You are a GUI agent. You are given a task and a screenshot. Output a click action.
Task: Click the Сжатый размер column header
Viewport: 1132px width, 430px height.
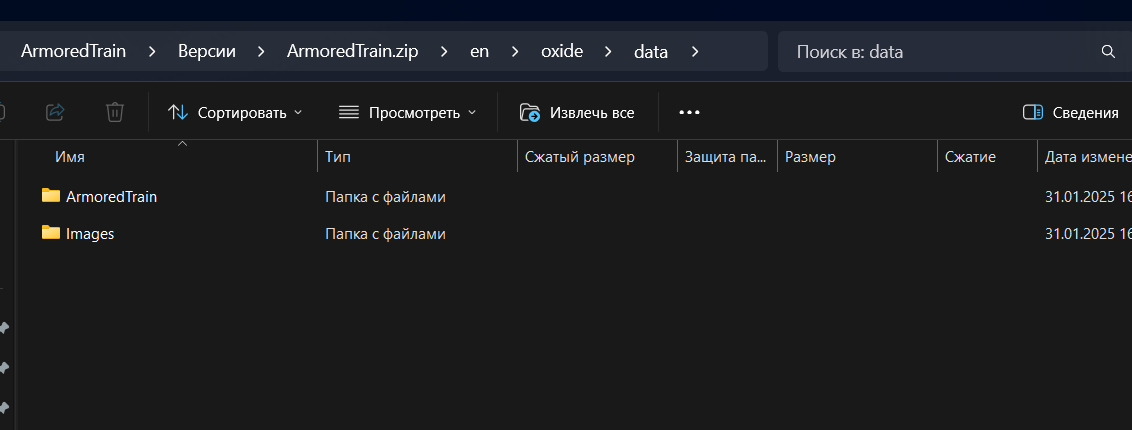(x=580, y=157)
